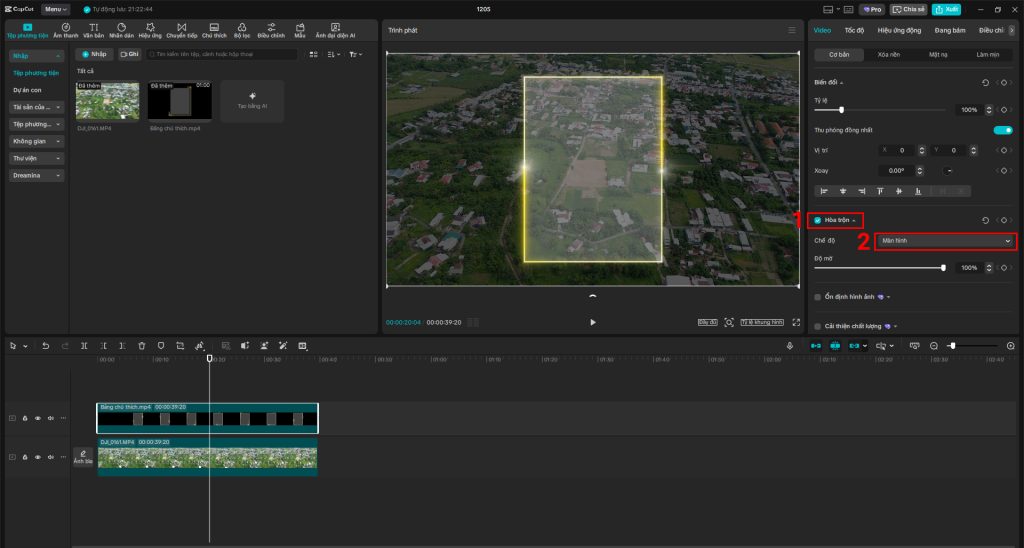Click the Xuất export button
Image resolution: width=1024 pixels, height=548 pixels.
[x=946, y=9]
